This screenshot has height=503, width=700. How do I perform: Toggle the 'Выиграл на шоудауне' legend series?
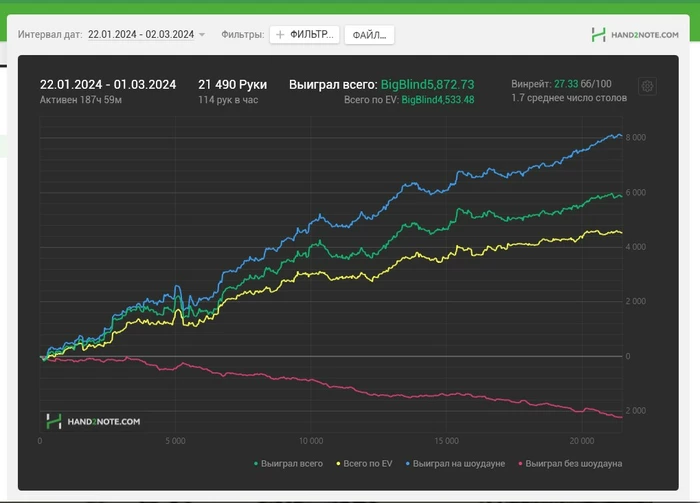pyautogui.click(x=455, y=464)
